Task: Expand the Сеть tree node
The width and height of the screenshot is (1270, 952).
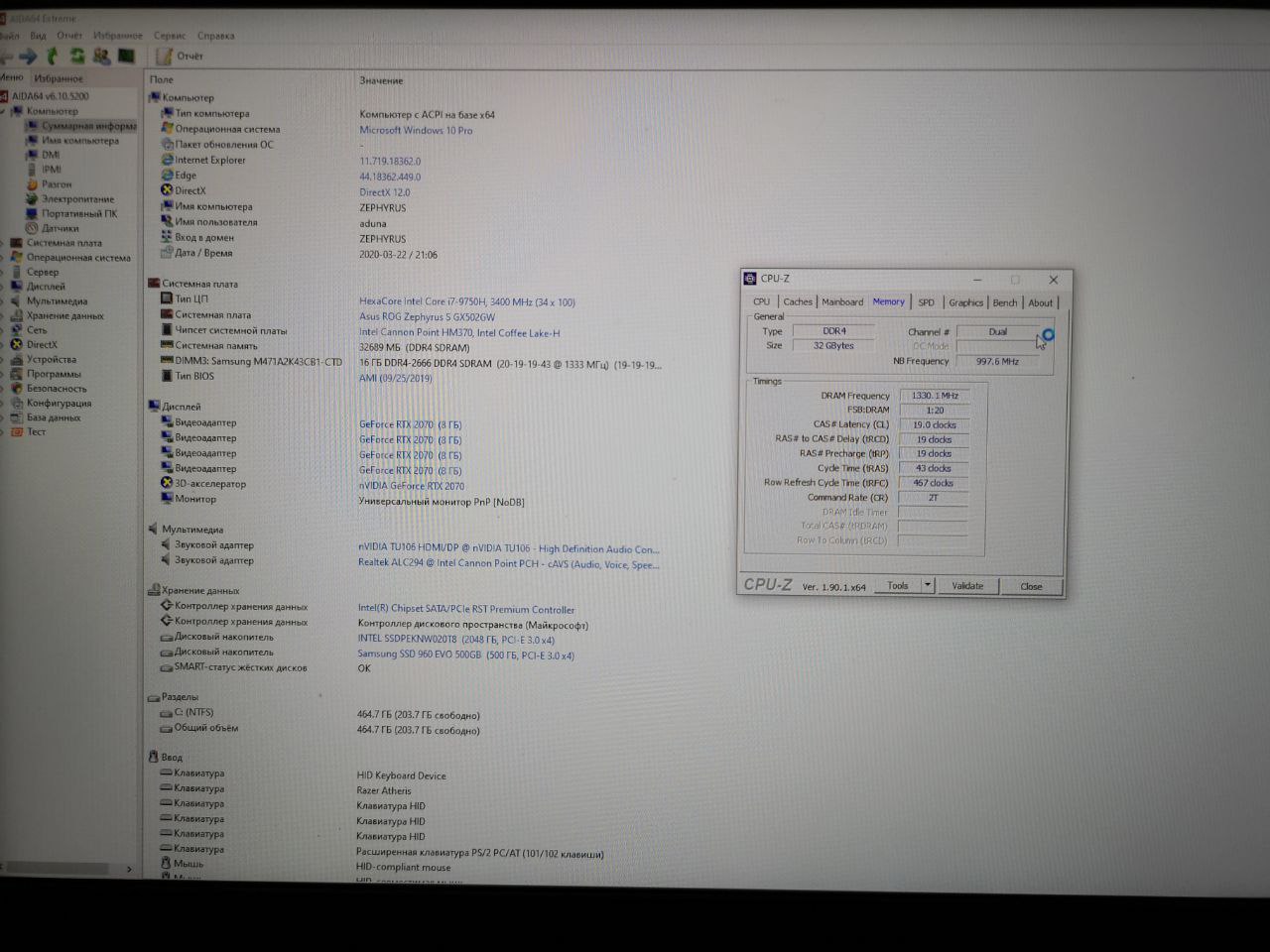Action: click(x=4, y=330)
